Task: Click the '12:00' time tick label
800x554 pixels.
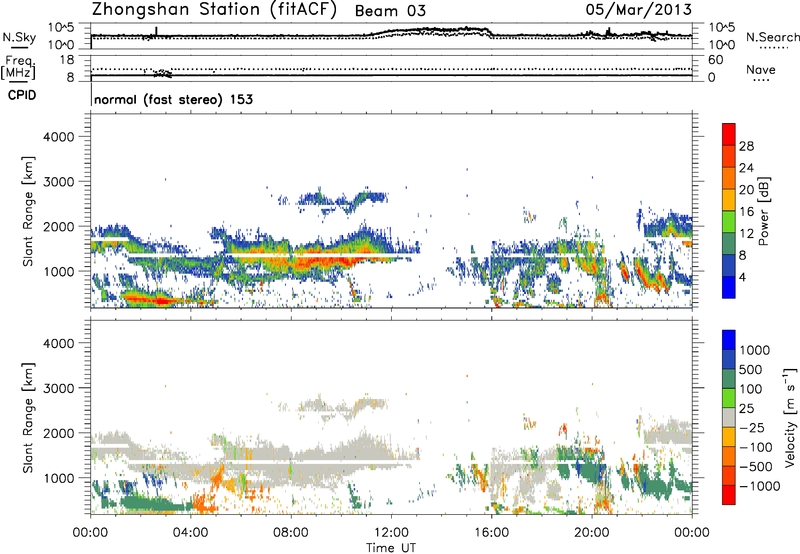Action: click(391, 533)
